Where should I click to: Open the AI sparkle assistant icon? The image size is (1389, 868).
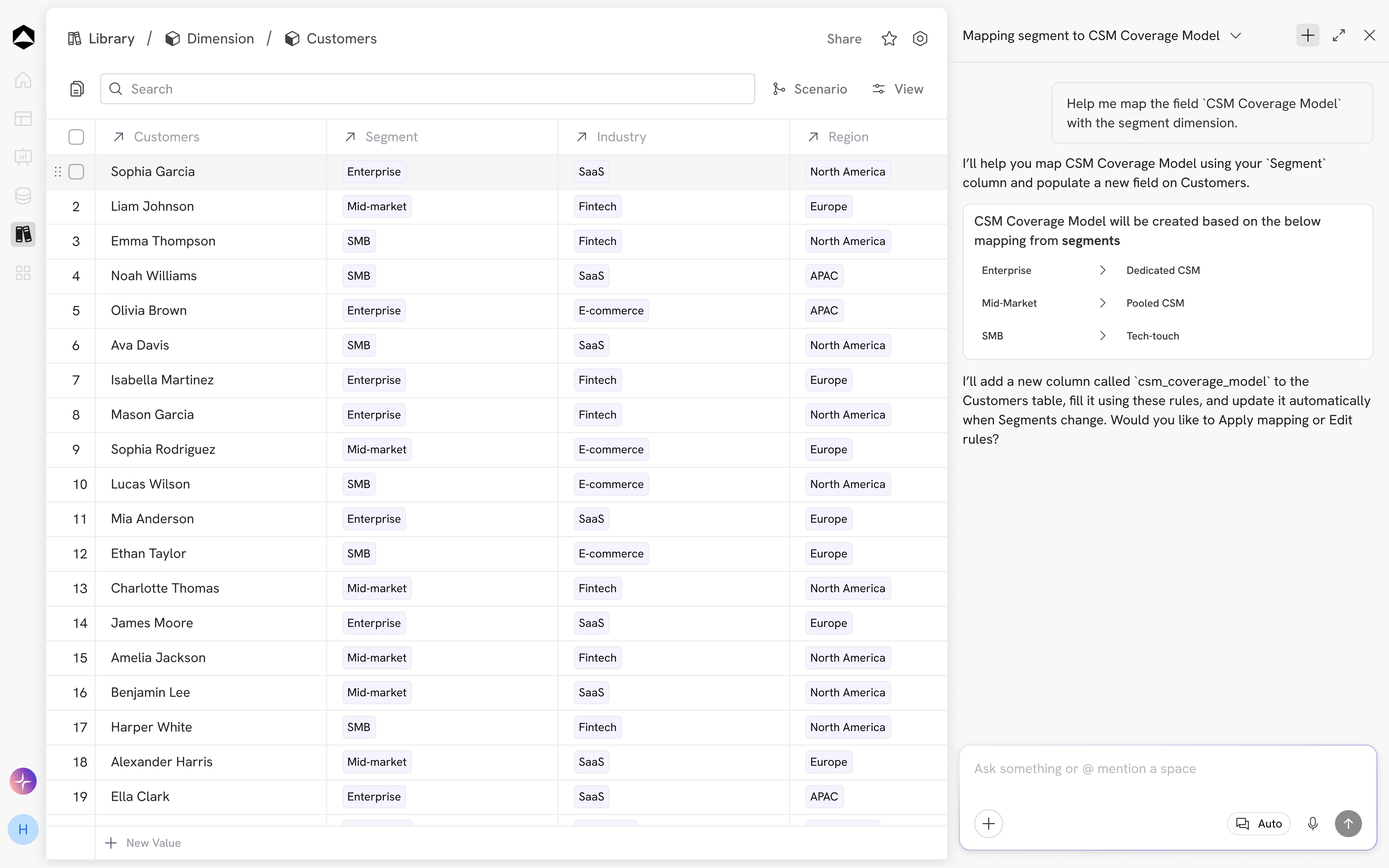[23, 781]
